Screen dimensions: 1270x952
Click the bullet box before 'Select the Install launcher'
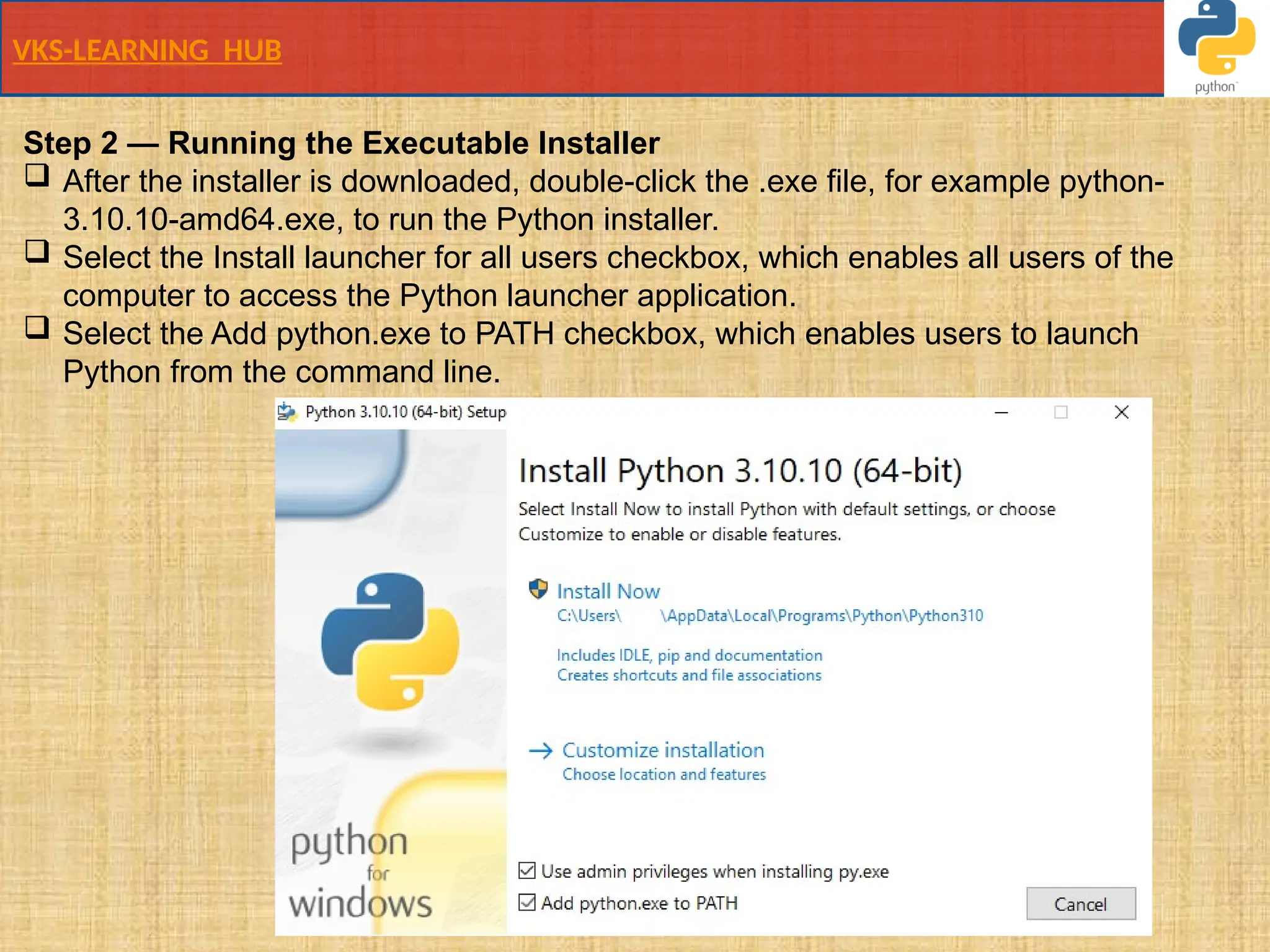click(x=37, y=251)
